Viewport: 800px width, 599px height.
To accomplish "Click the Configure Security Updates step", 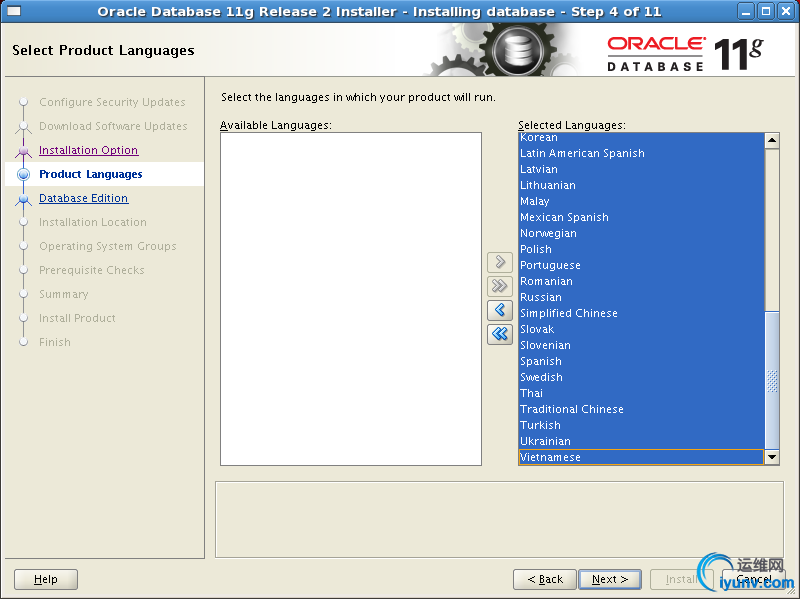I will point(112,102).
